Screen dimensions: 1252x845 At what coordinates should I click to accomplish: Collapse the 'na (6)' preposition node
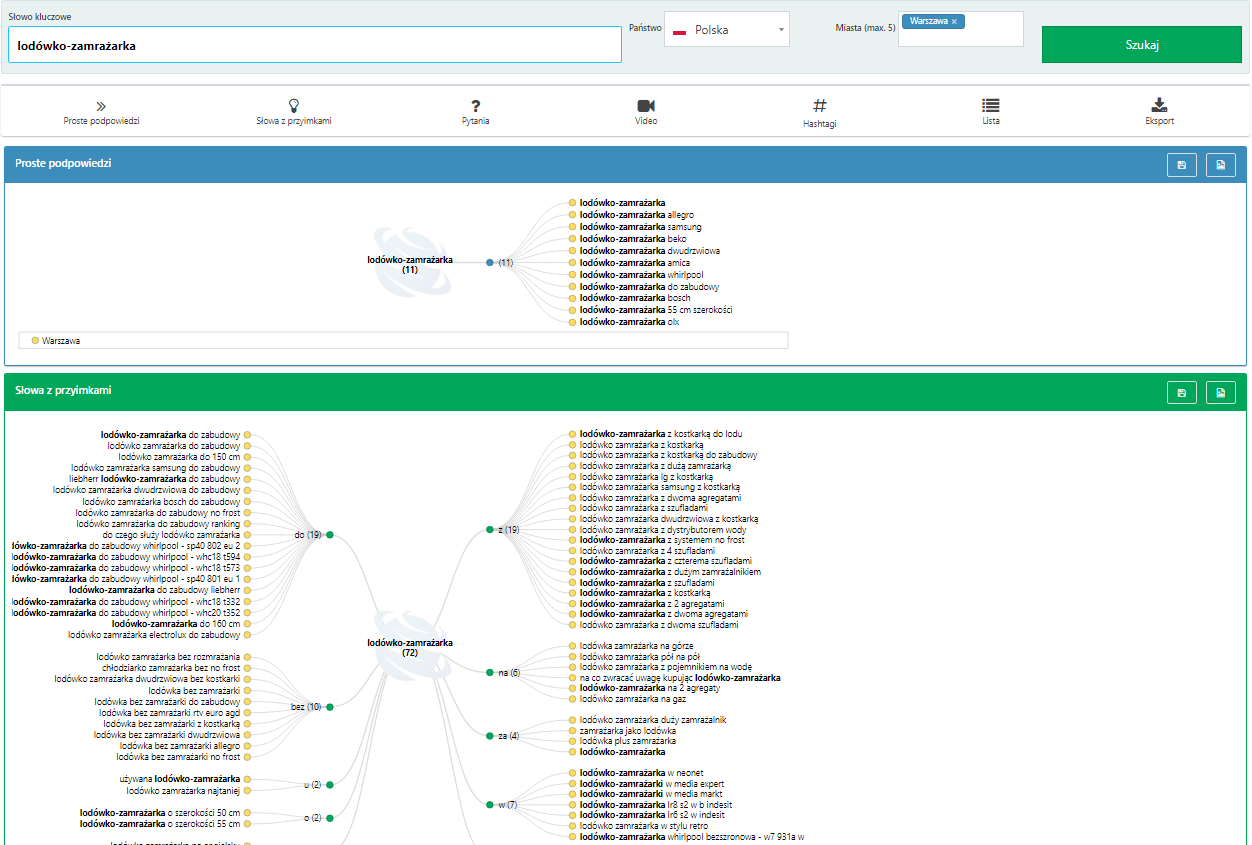[x=490, y=673]
